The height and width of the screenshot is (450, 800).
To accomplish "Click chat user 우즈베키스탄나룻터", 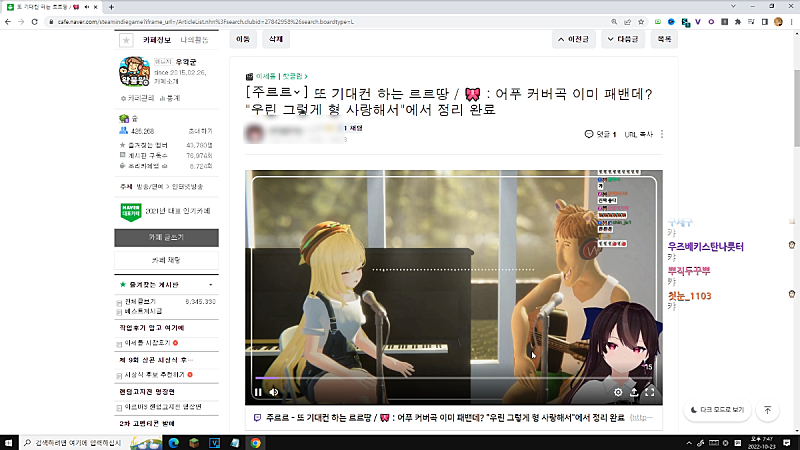I will tap(706, 246).
